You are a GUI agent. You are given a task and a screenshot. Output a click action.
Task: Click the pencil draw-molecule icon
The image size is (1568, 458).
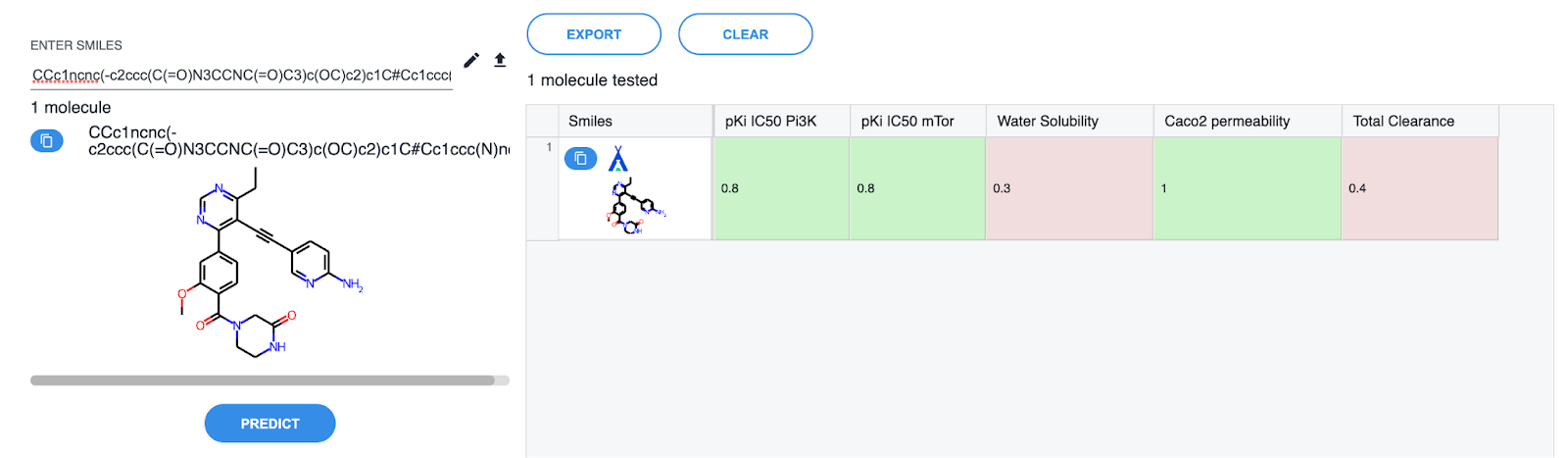point(471,61)
